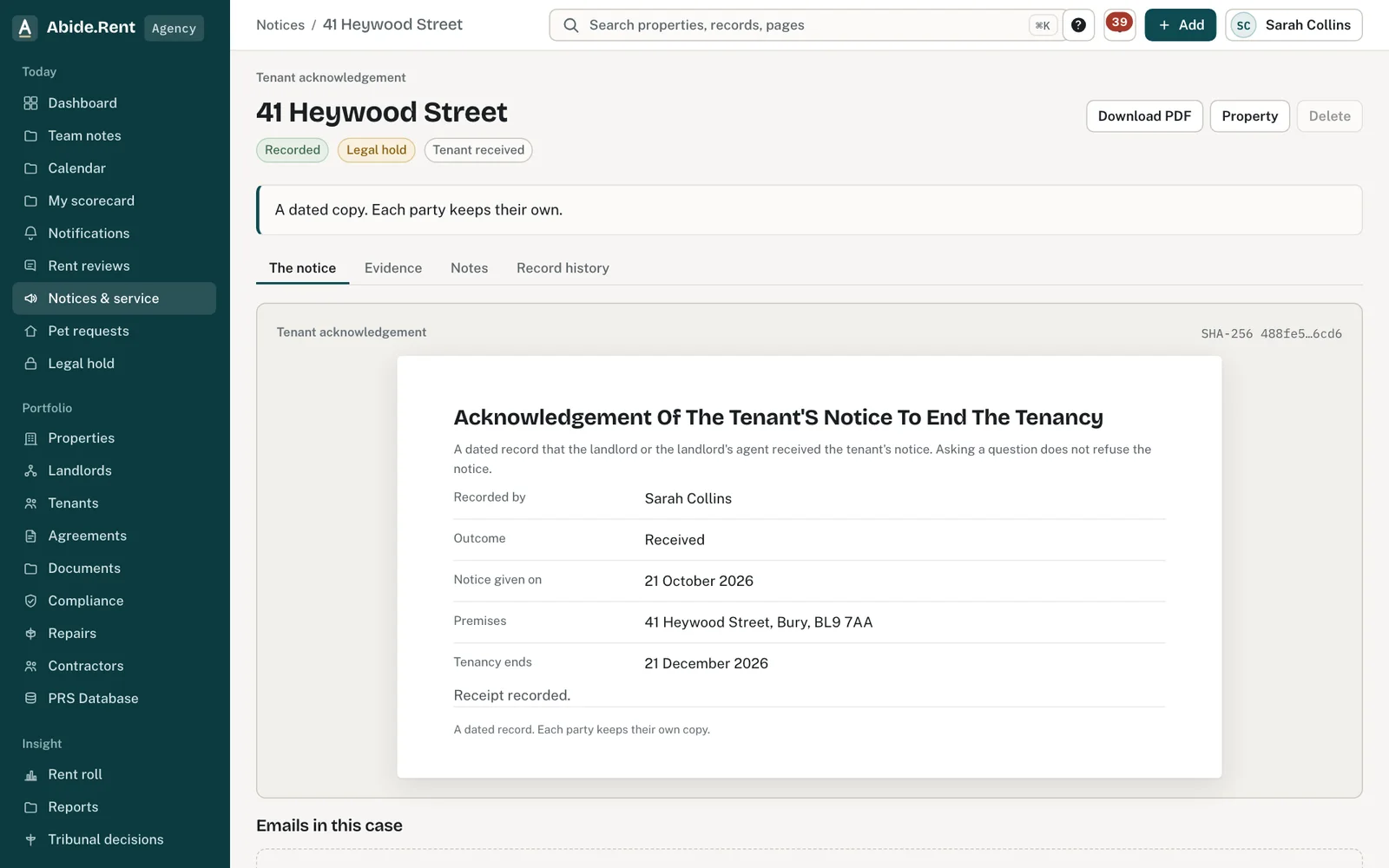
Task: Click the Legal hold status tag
Action: (x=376, y=150)
